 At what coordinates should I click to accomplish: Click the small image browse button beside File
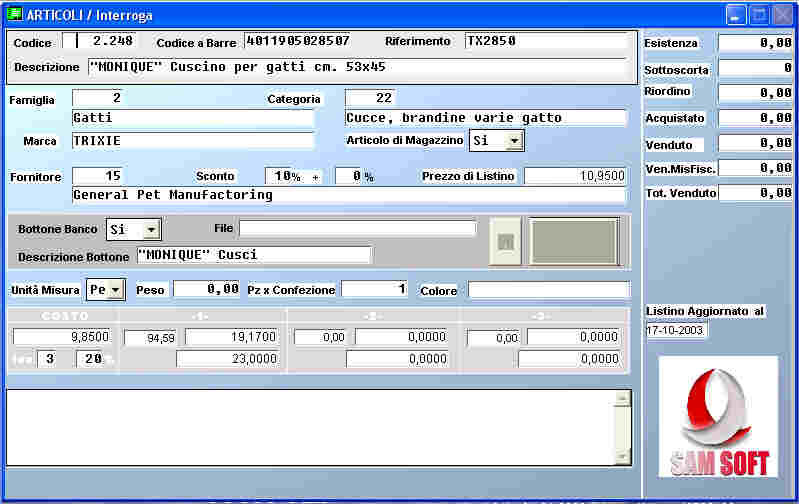[505, 242]
